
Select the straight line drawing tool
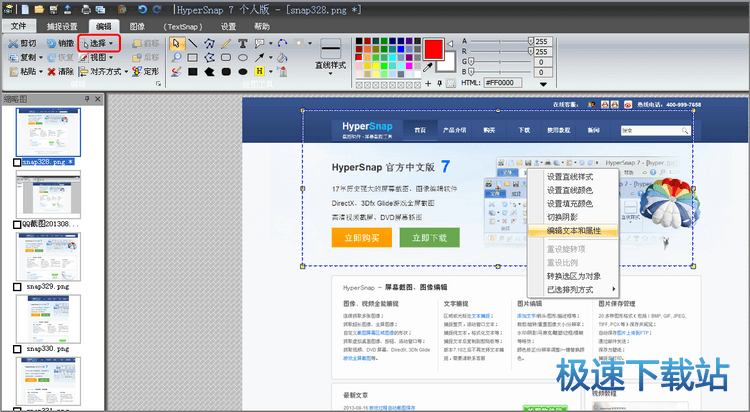coord(193,44)
